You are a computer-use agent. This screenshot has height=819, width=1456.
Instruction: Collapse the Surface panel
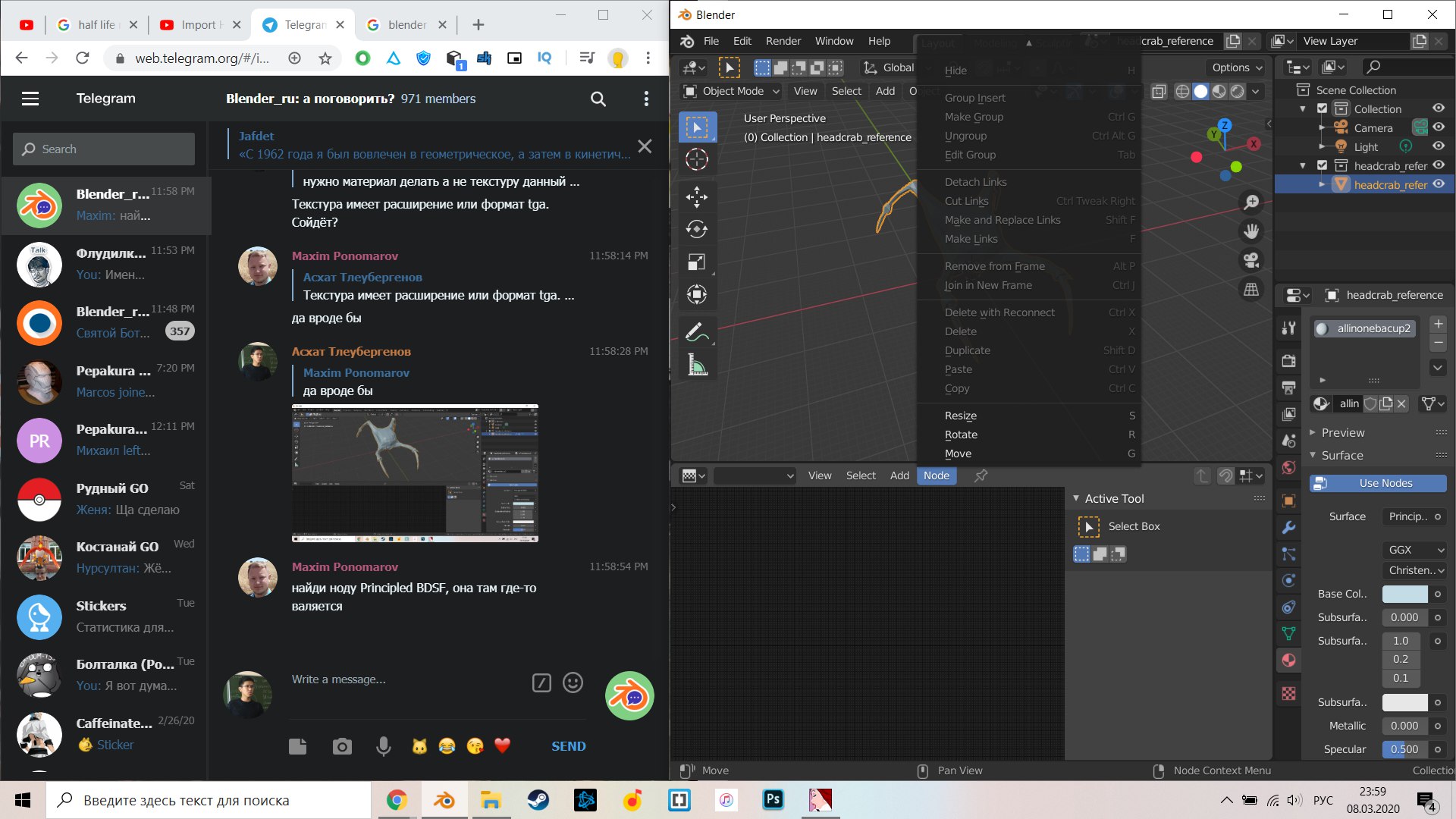[1342, 455]
